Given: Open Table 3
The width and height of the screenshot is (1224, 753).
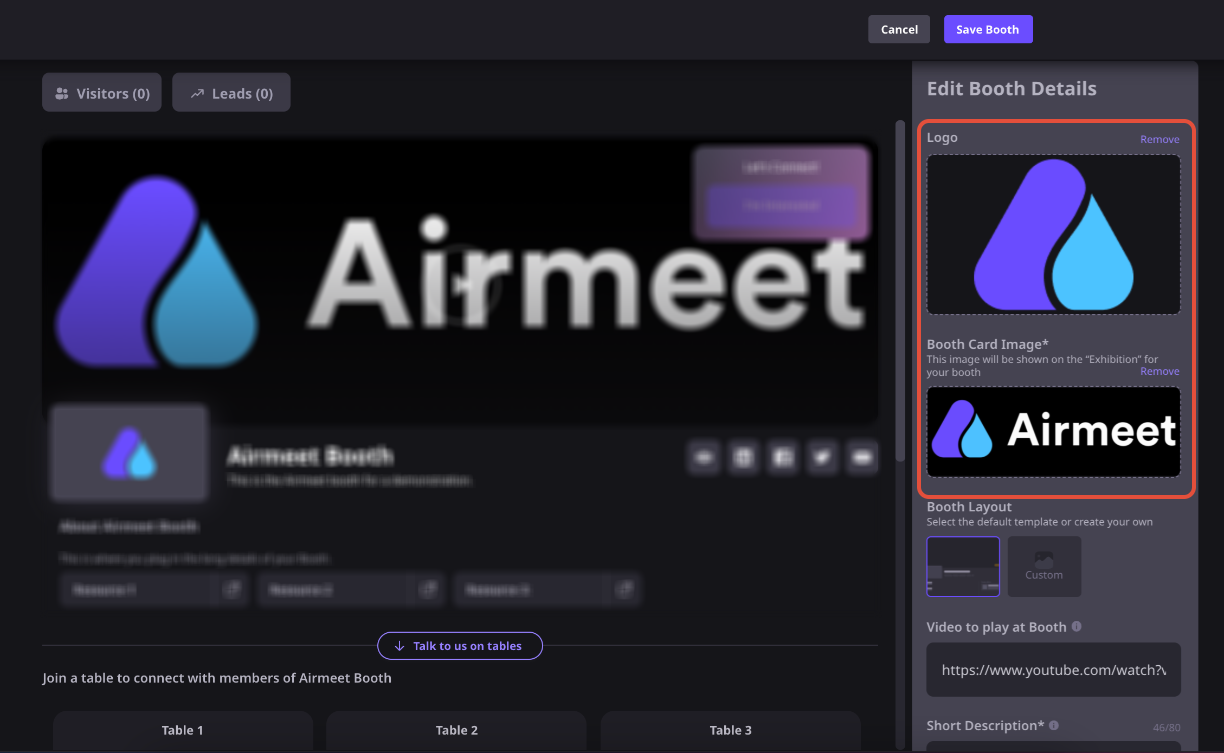Looking at the screenshot, I should click(731, 731).
